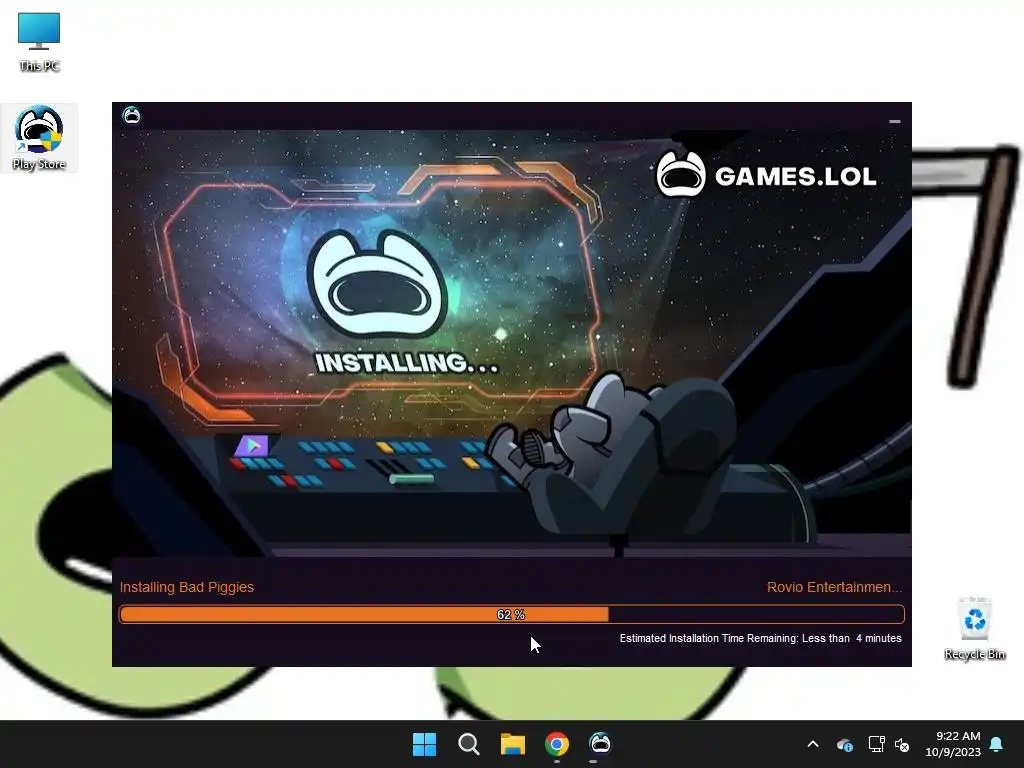Viewport: 1024px width, 768px height.
Task: Open the network status tray icon
Action: tap(876, 744)
